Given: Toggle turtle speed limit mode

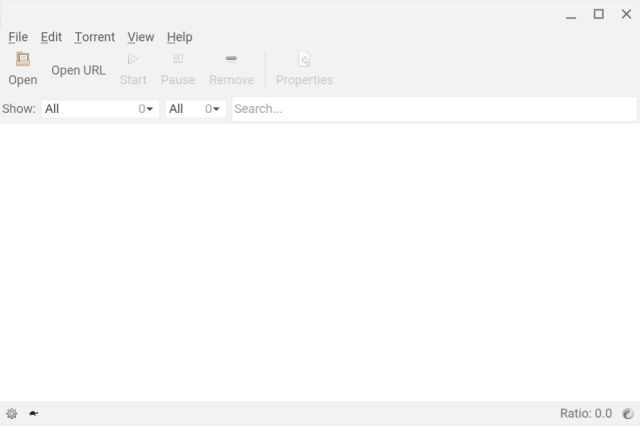Looking at the screenshot, I should click(34, 413).
